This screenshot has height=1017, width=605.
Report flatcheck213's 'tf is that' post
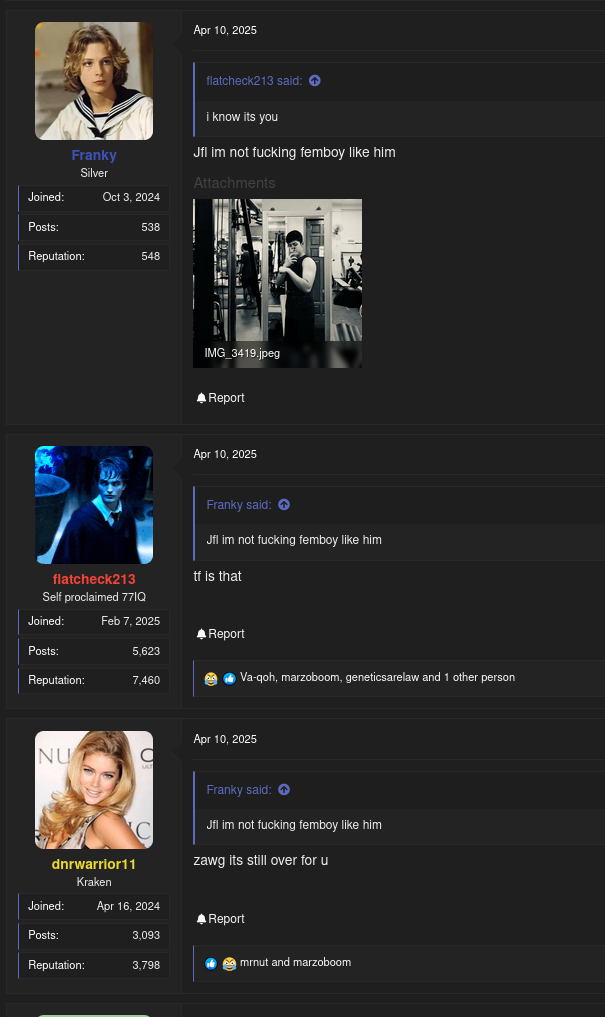point(221,634)
